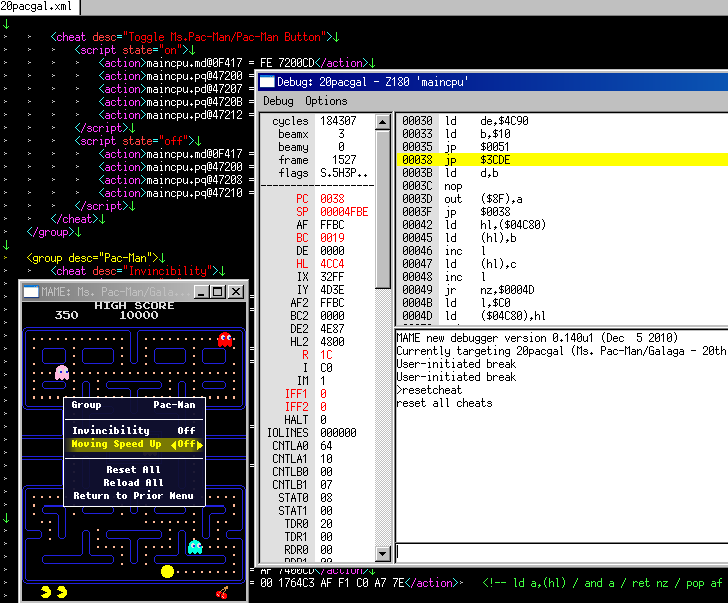Select disassembly line 00033 ld b,$10
Viewport: 728px width, 603px height.
pos(562,134)
